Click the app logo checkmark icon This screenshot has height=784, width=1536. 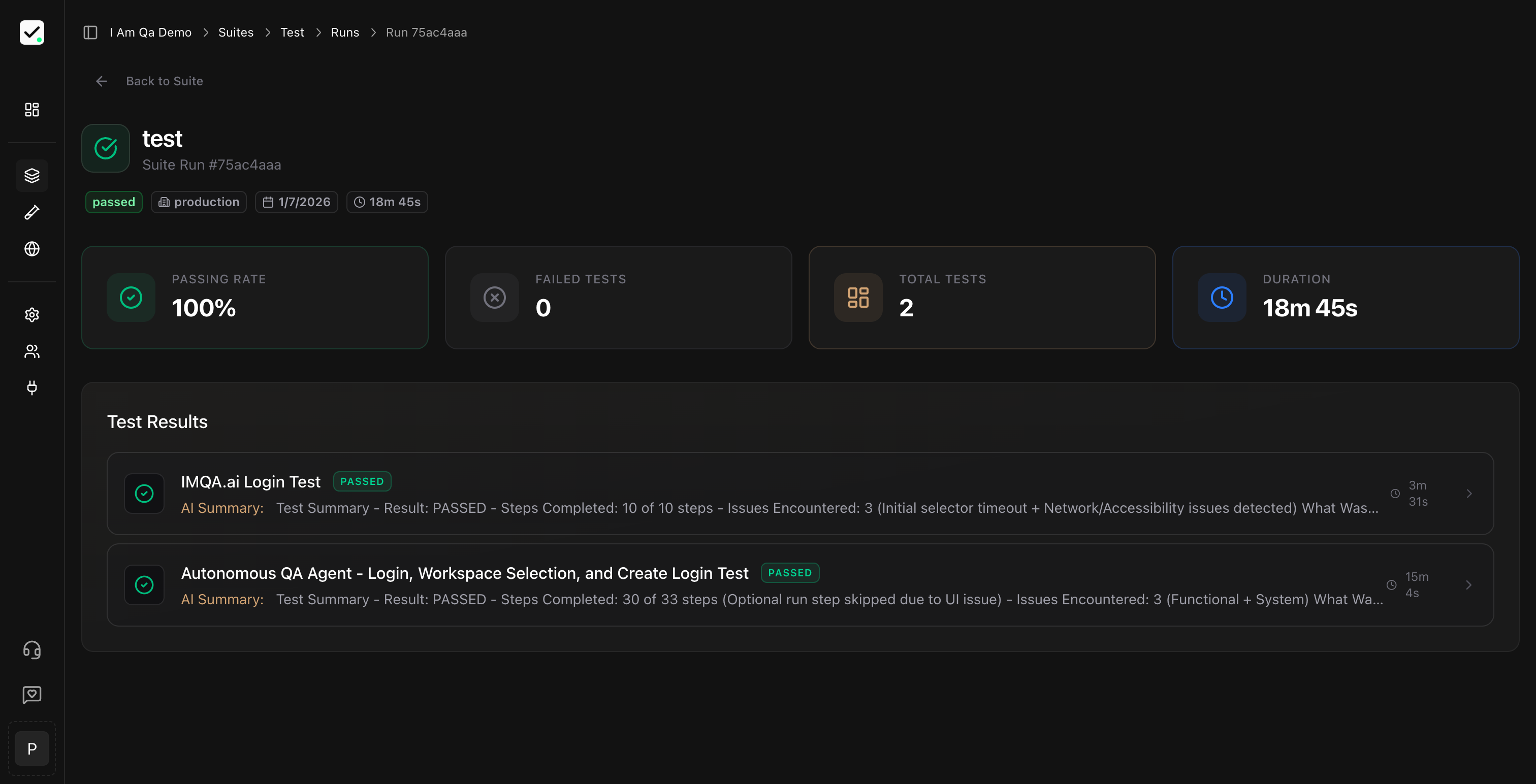(31, 32)
